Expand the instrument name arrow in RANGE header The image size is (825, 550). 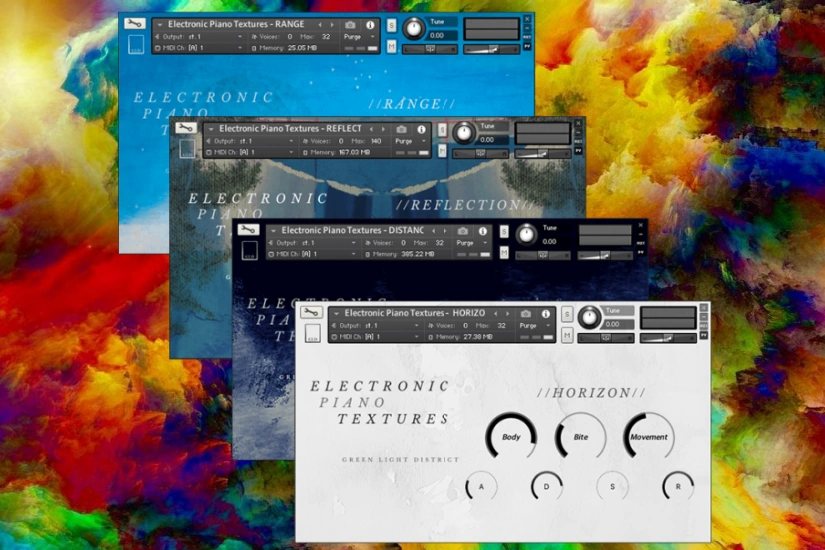pos(160,25)
